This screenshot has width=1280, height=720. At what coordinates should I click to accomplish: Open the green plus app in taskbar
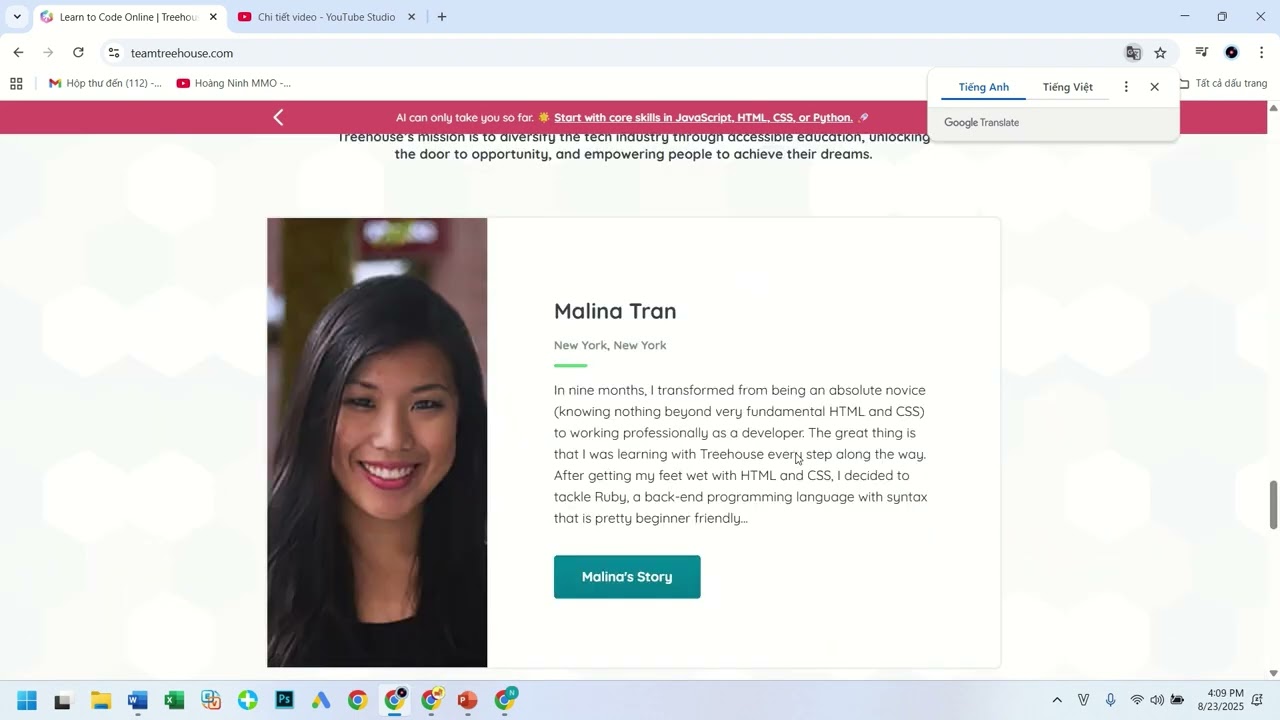click(248, 700)
